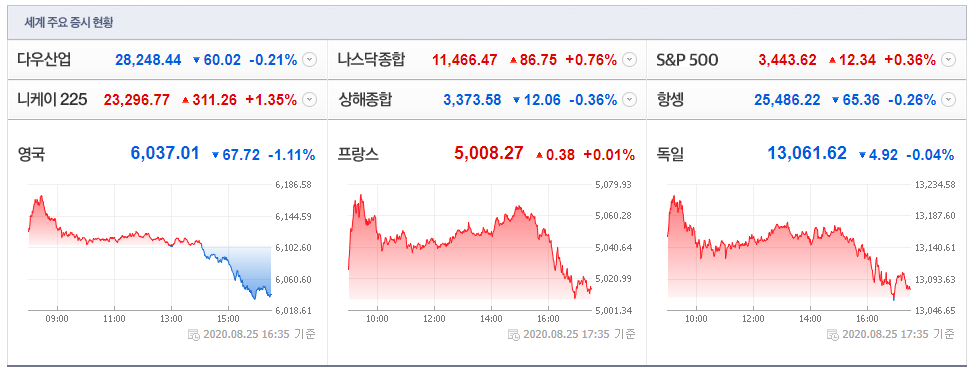Click the 상해종합 circular chevron icon
This screenshot has height=374, width=976.
(x=629, y=99)
